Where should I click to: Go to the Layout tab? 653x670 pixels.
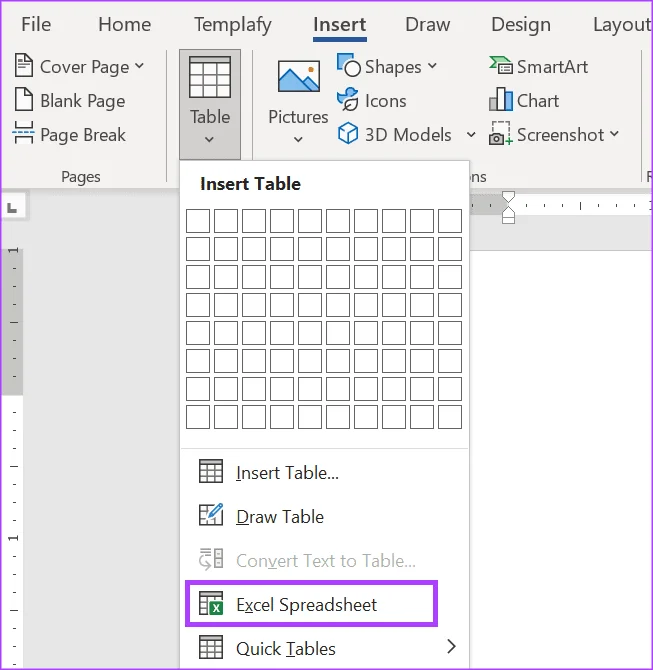[x=622, y=25]
